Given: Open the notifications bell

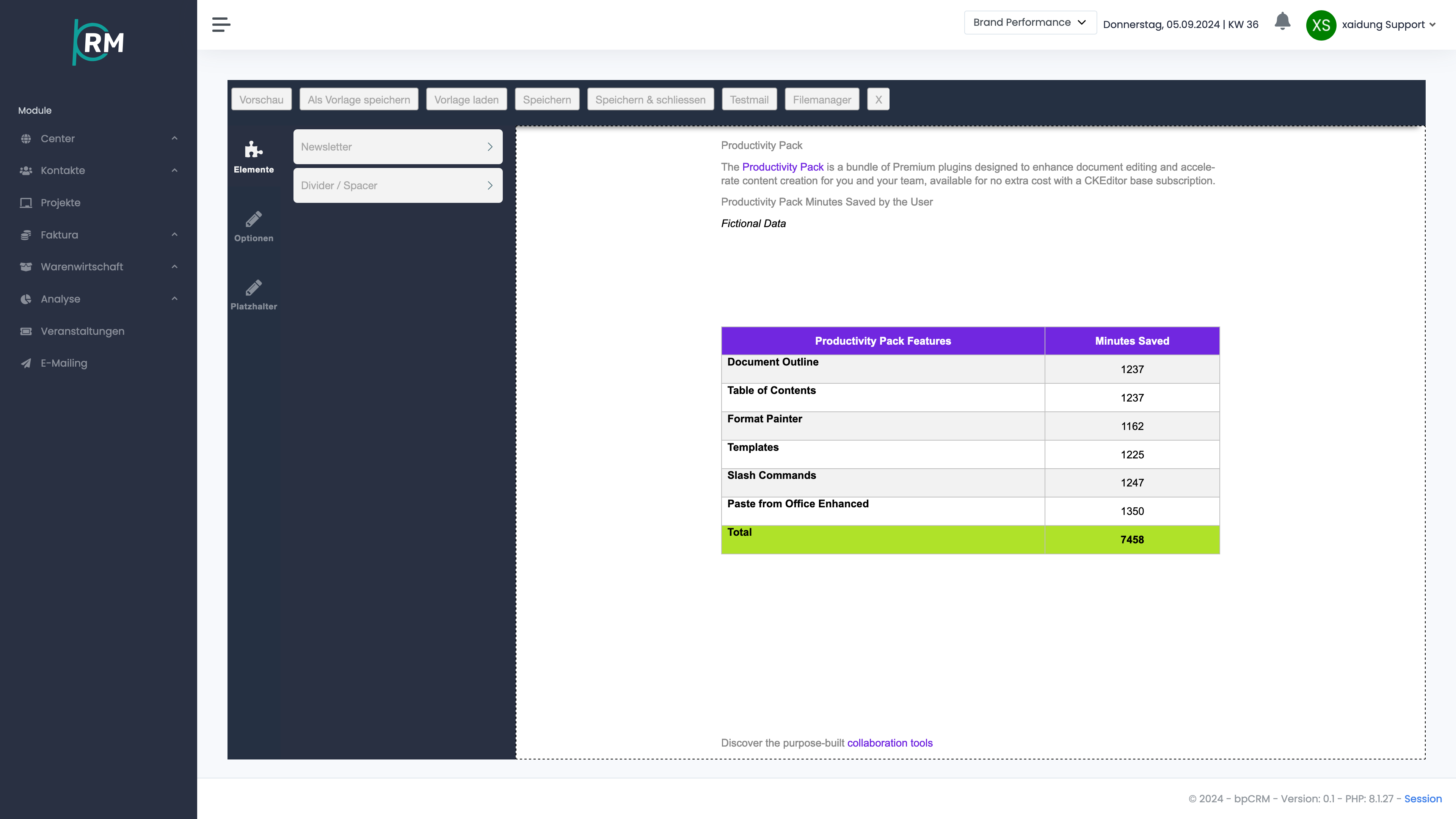Looking at the screenshot, I should pos(1282,22).
